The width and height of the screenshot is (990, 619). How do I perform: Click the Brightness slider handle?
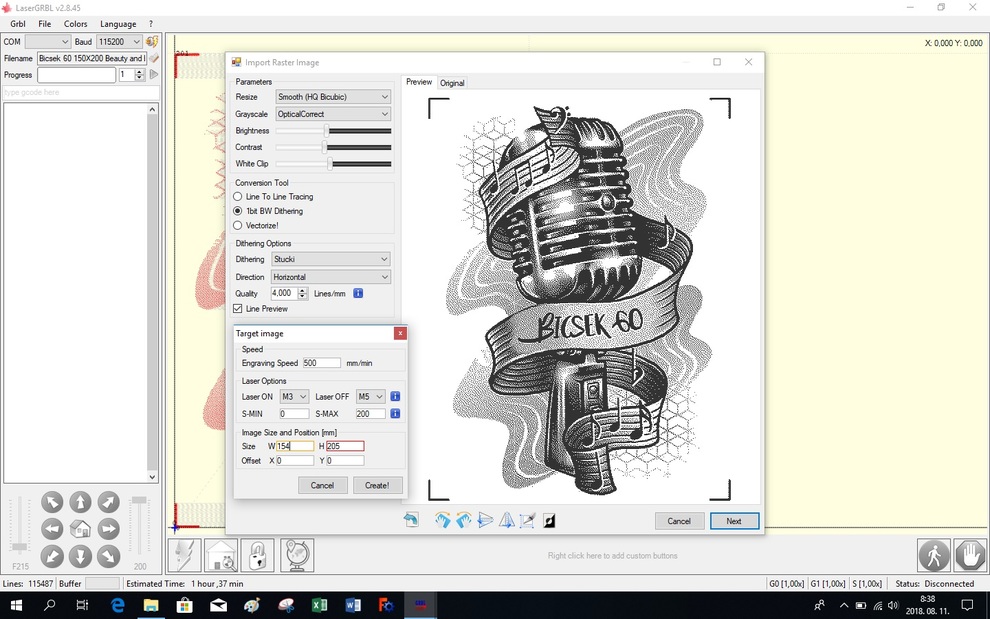coord(326,131)
